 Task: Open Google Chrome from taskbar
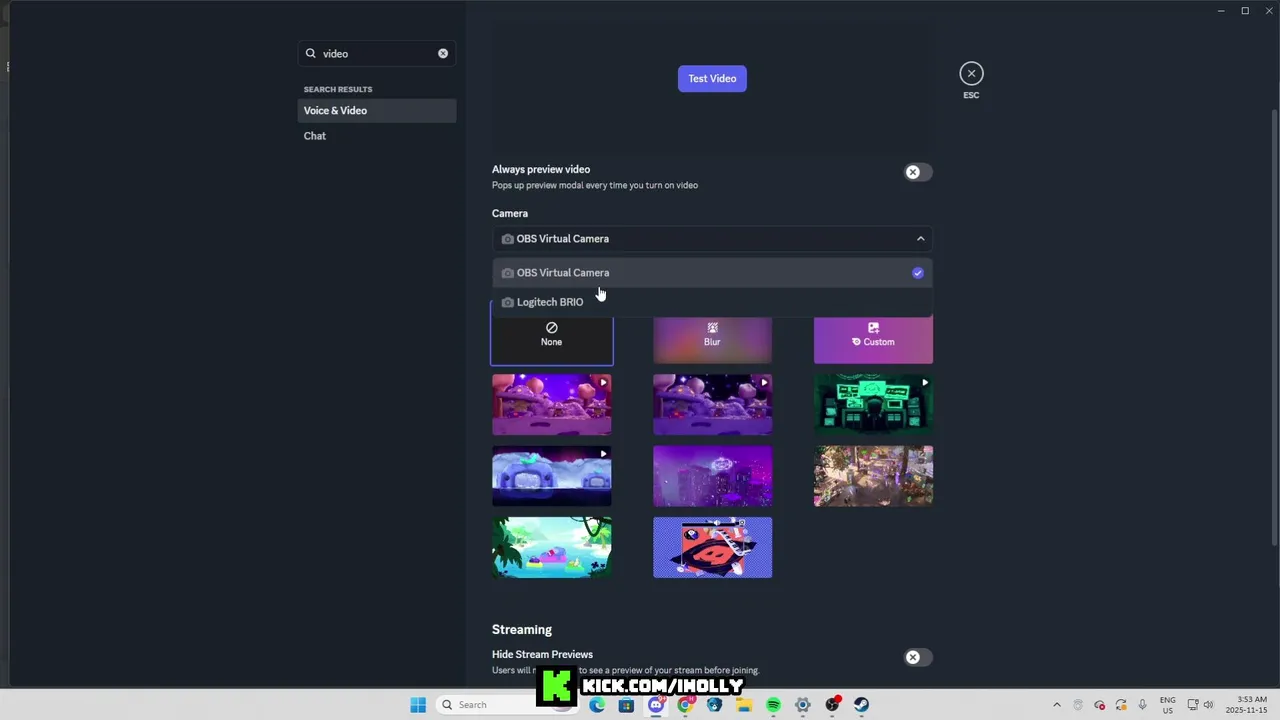tap(685, 705)
